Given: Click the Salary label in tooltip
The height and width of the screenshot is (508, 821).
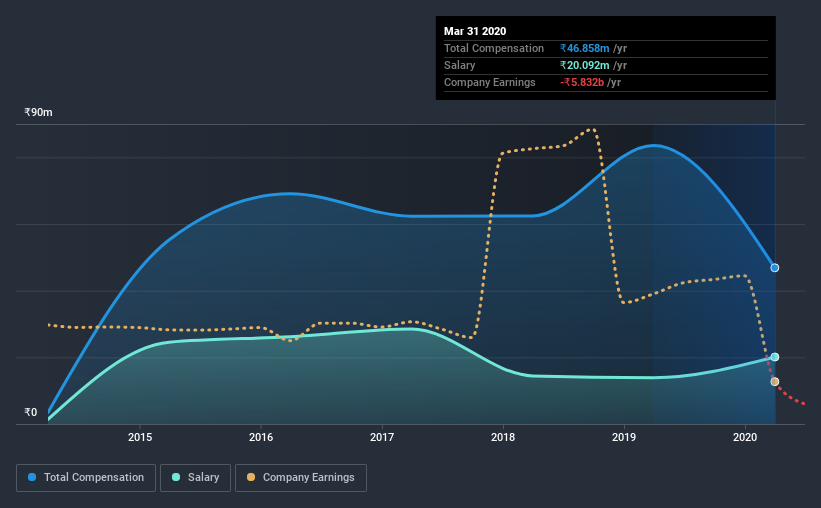Looking at the screenshot, I should tap(459, 65).
